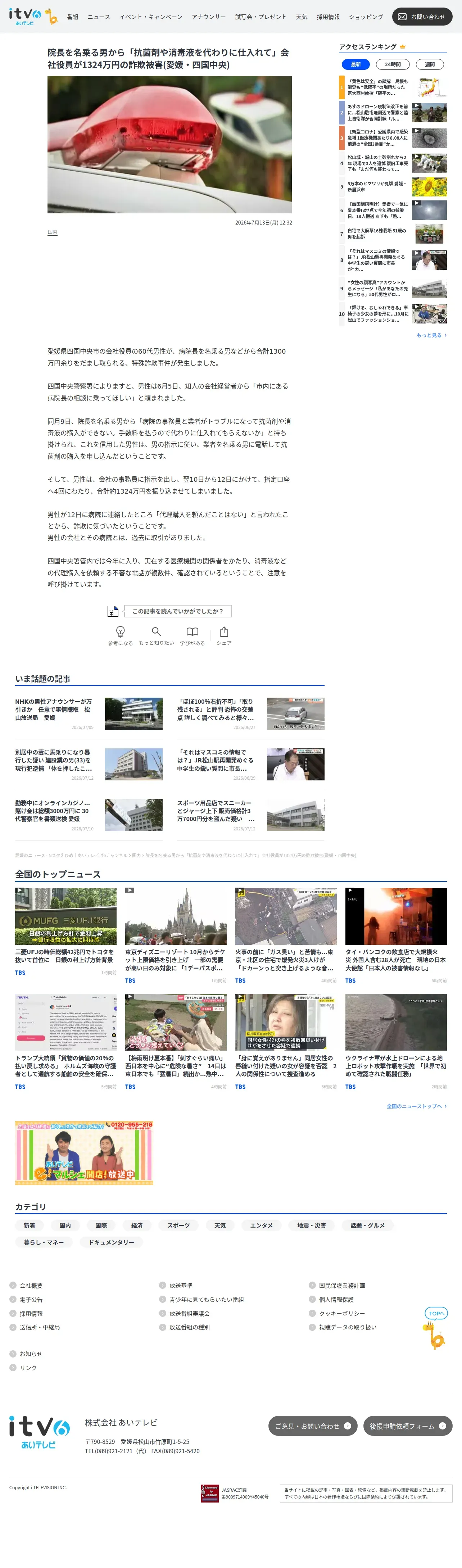Read the 梅雨明け夏本番 heat headline

[176, 1066]
